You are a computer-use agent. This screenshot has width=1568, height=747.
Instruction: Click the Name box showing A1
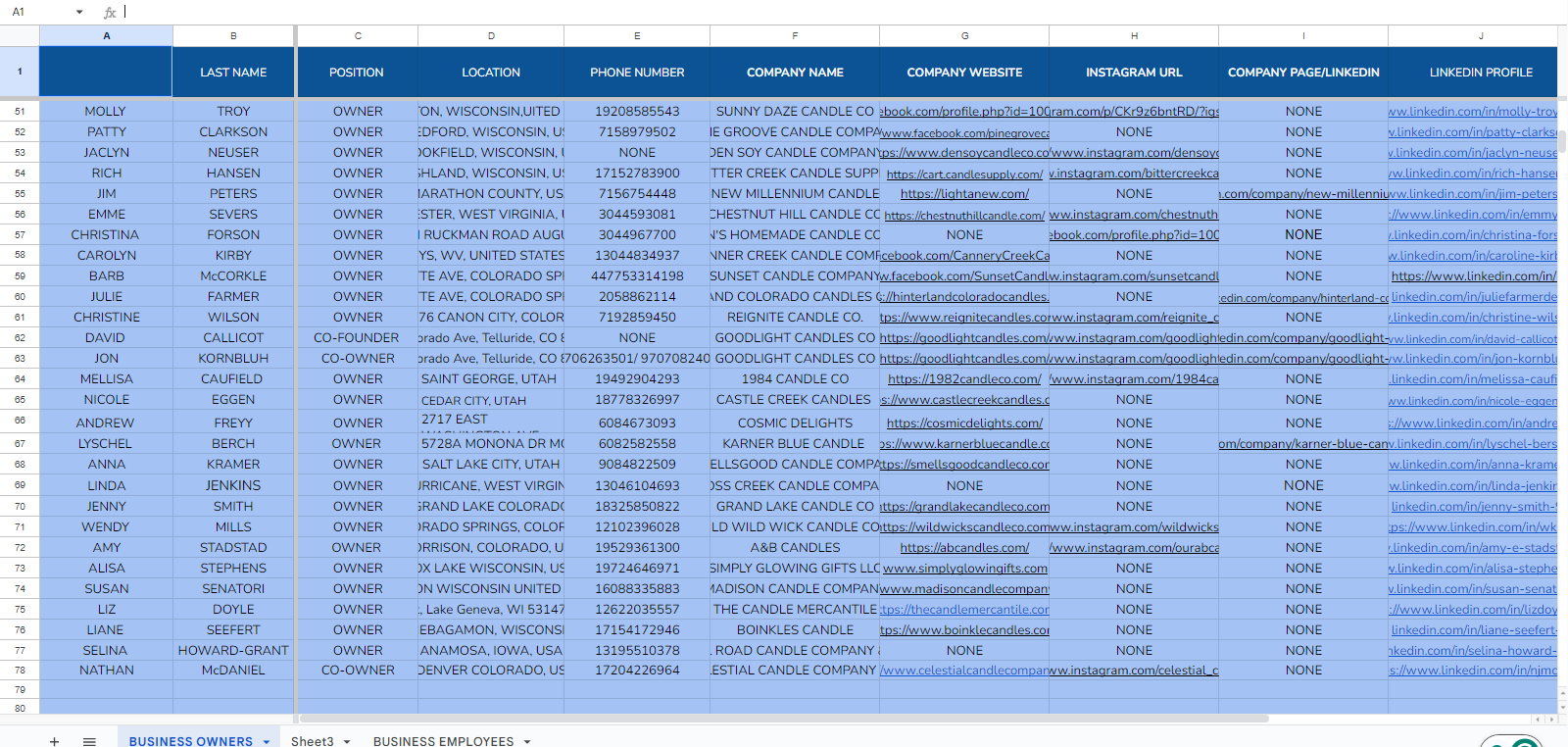pyautogui.click(x=39, y=13)
